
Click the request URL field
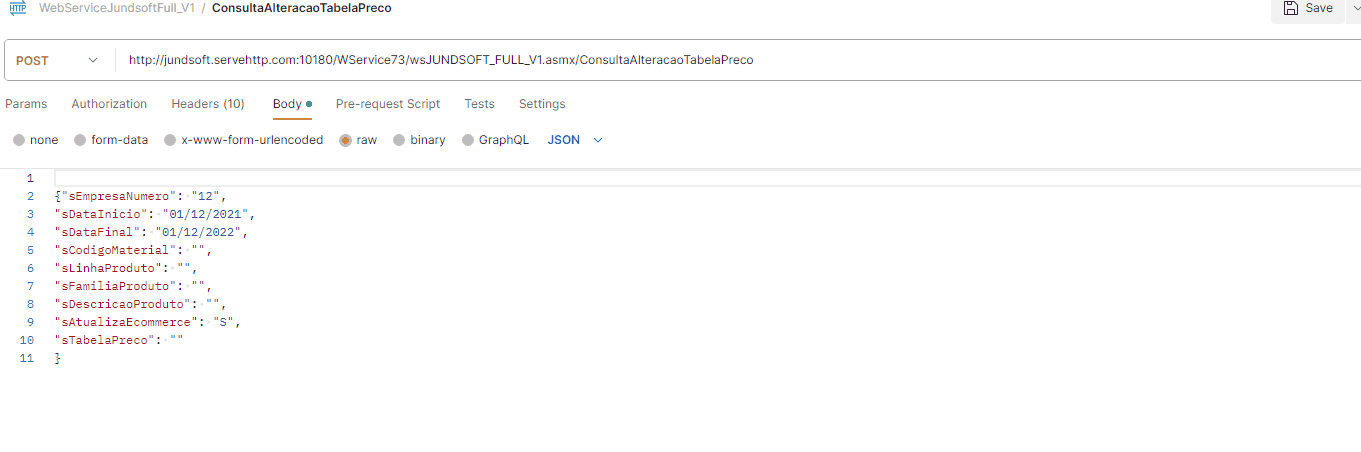tap(700, 60)
